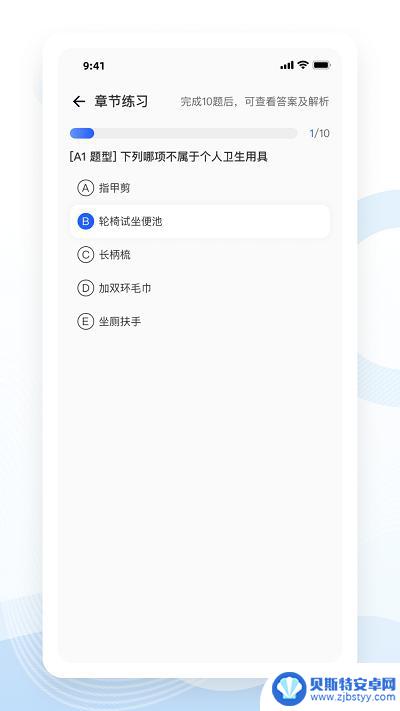Choose option circle E
The height and width of the screenshot is (711, 400).
click(85, 321)
